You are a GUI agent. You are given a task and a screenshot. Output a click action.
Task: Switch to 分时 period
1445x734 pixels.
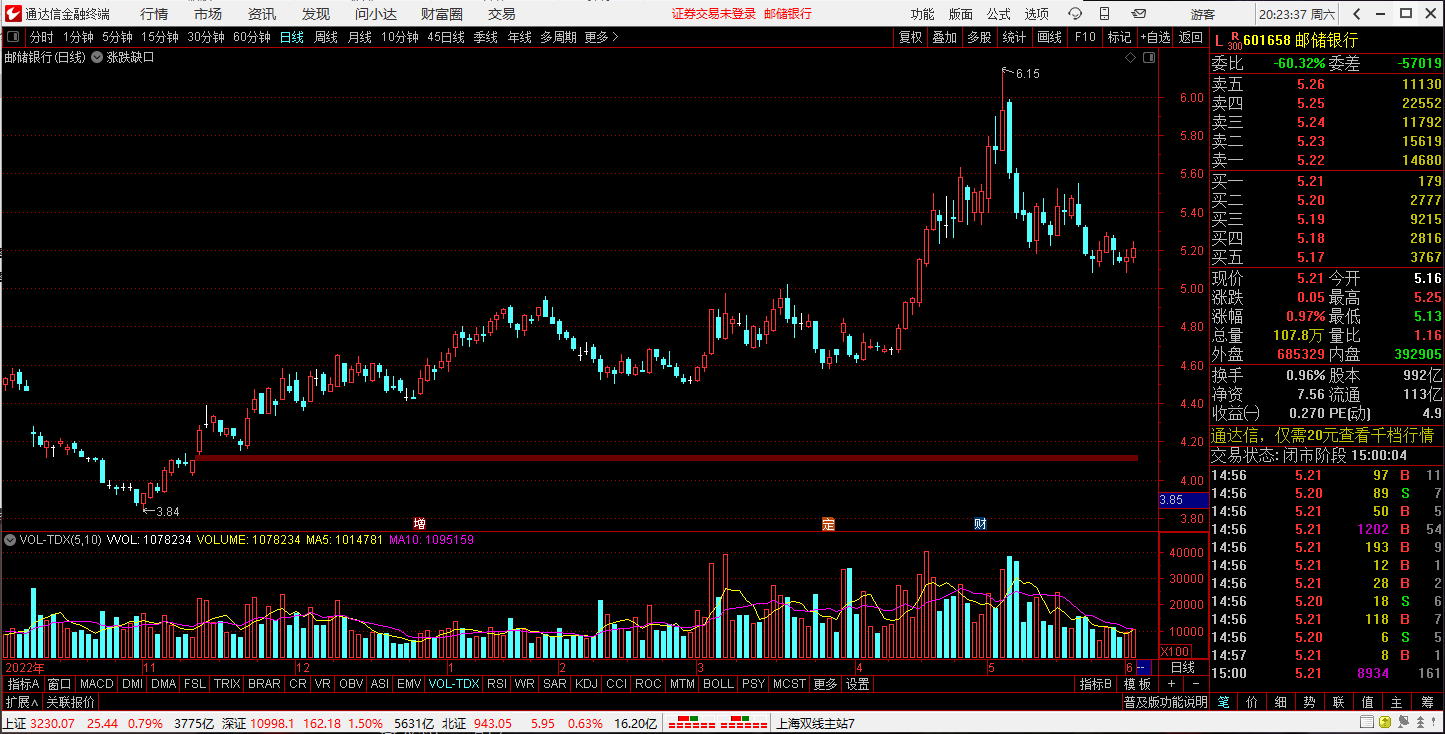(42, 37)
